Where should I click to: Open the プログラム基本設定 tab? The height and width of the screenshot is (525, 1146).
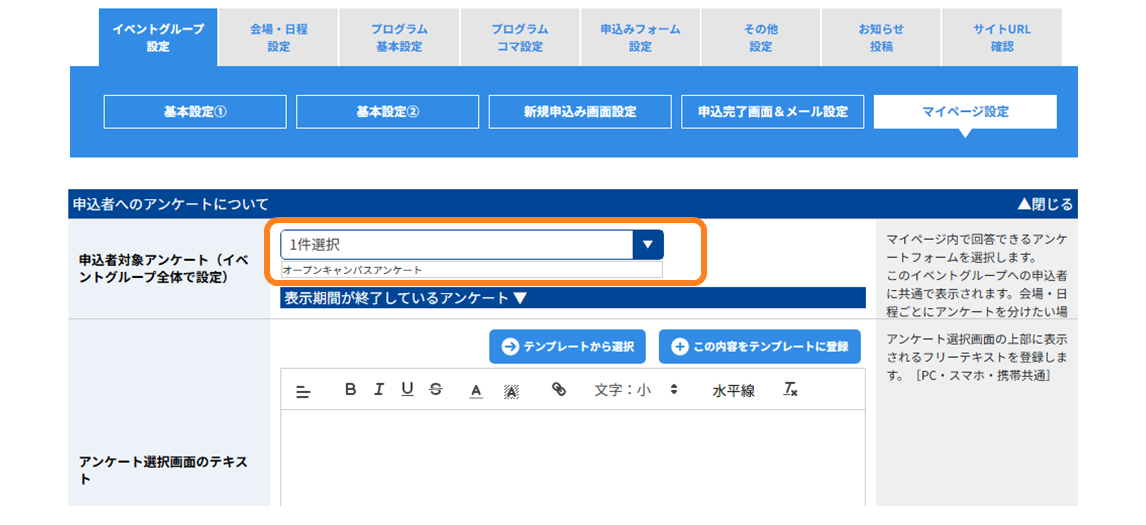pyautogui.click(x=399, y=37)
